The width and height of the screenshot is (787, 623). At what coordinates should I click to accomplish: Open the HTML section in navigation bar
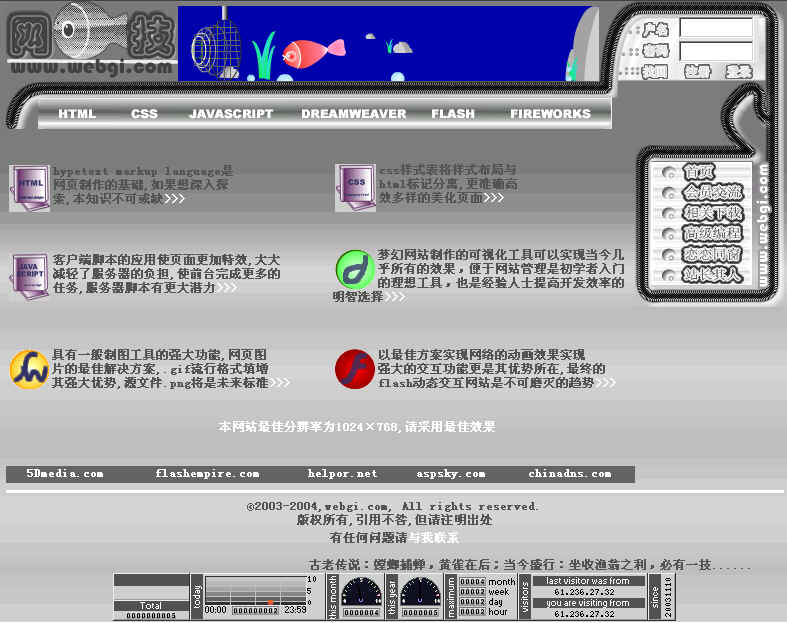[x=77, y=114]
